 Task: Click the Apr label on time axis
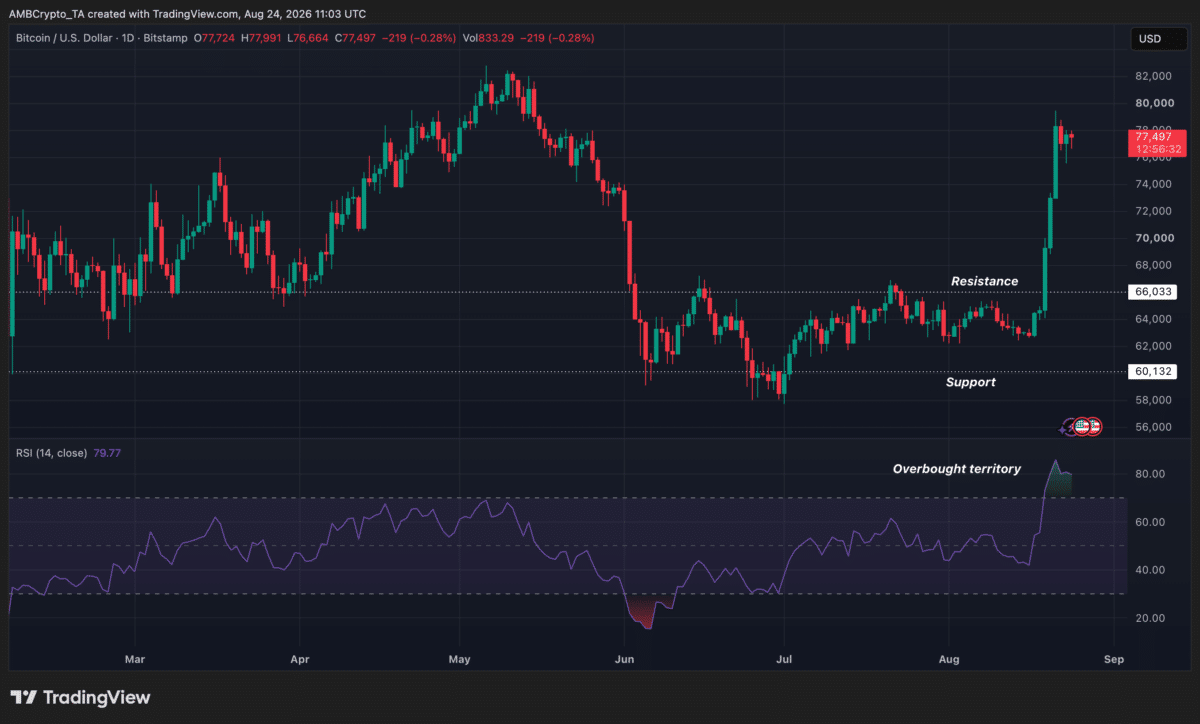pos(298,660)
